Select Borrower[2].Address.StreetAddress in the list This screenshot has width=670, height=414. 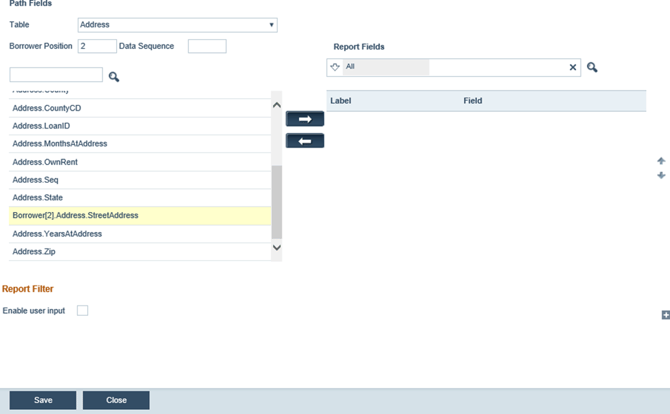(x=140, y=215)
